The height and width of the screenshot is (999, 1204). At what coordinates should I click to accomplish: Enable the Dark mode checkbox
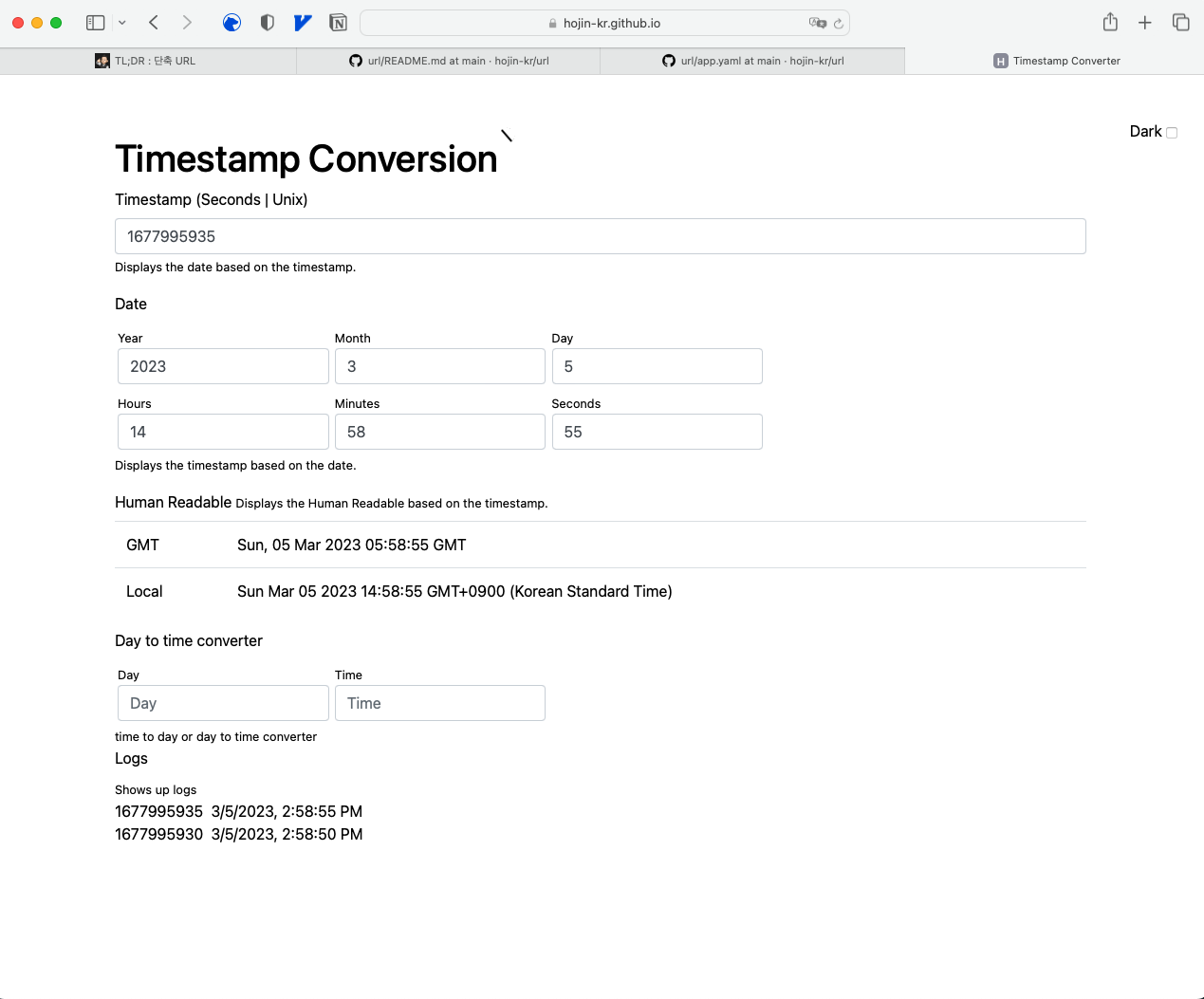point(1172,133)
